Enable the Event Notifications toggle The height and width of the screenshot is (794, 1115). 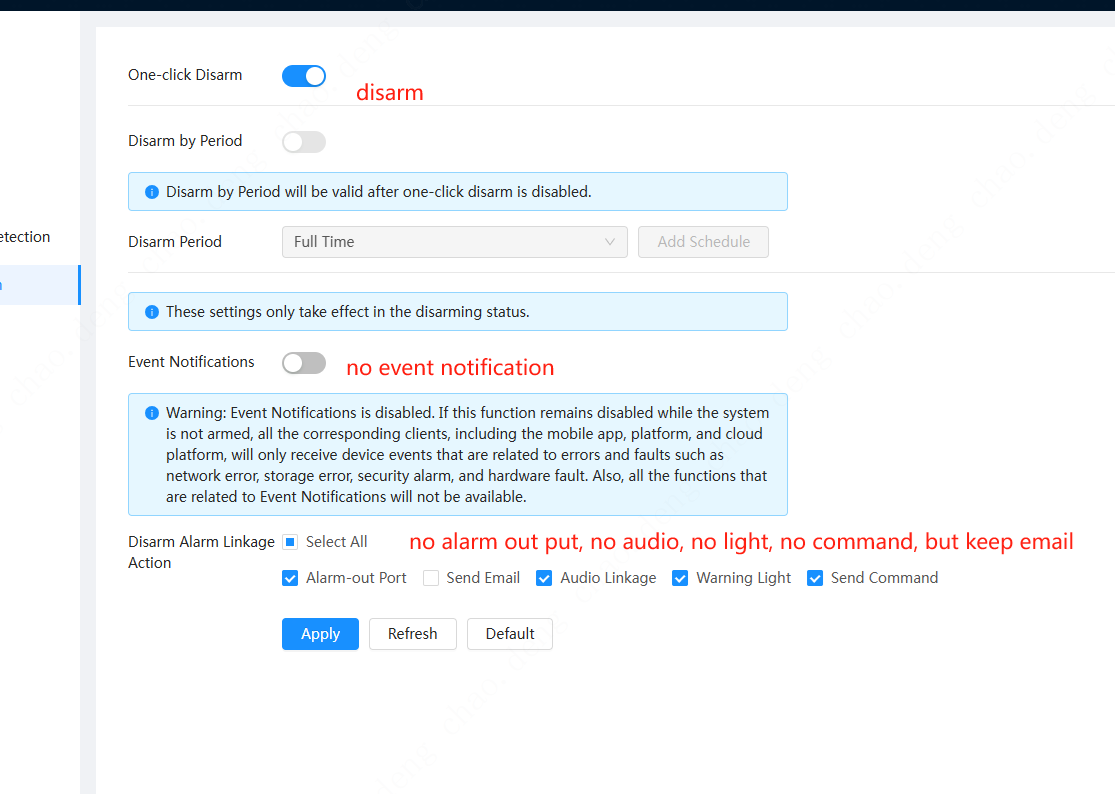tap(304, 363)
